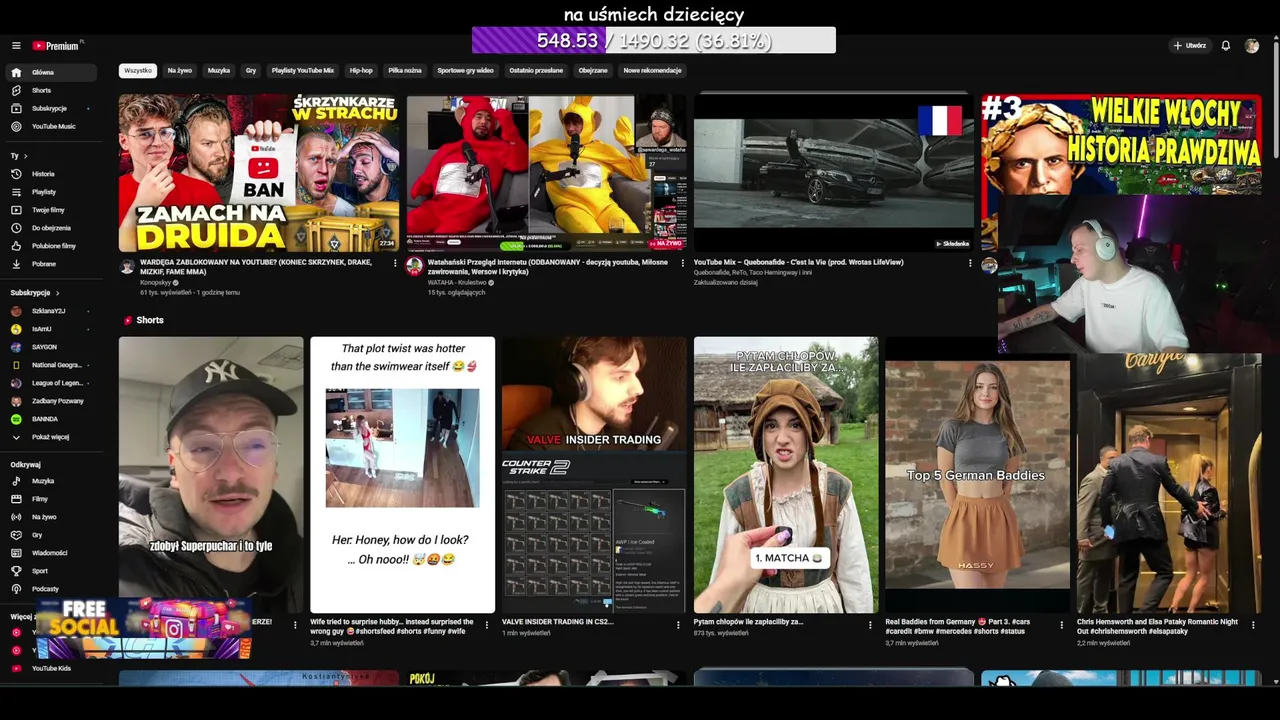Select the Muzyka filter chip
This screenshot has height=720, width=1280.
219,71
